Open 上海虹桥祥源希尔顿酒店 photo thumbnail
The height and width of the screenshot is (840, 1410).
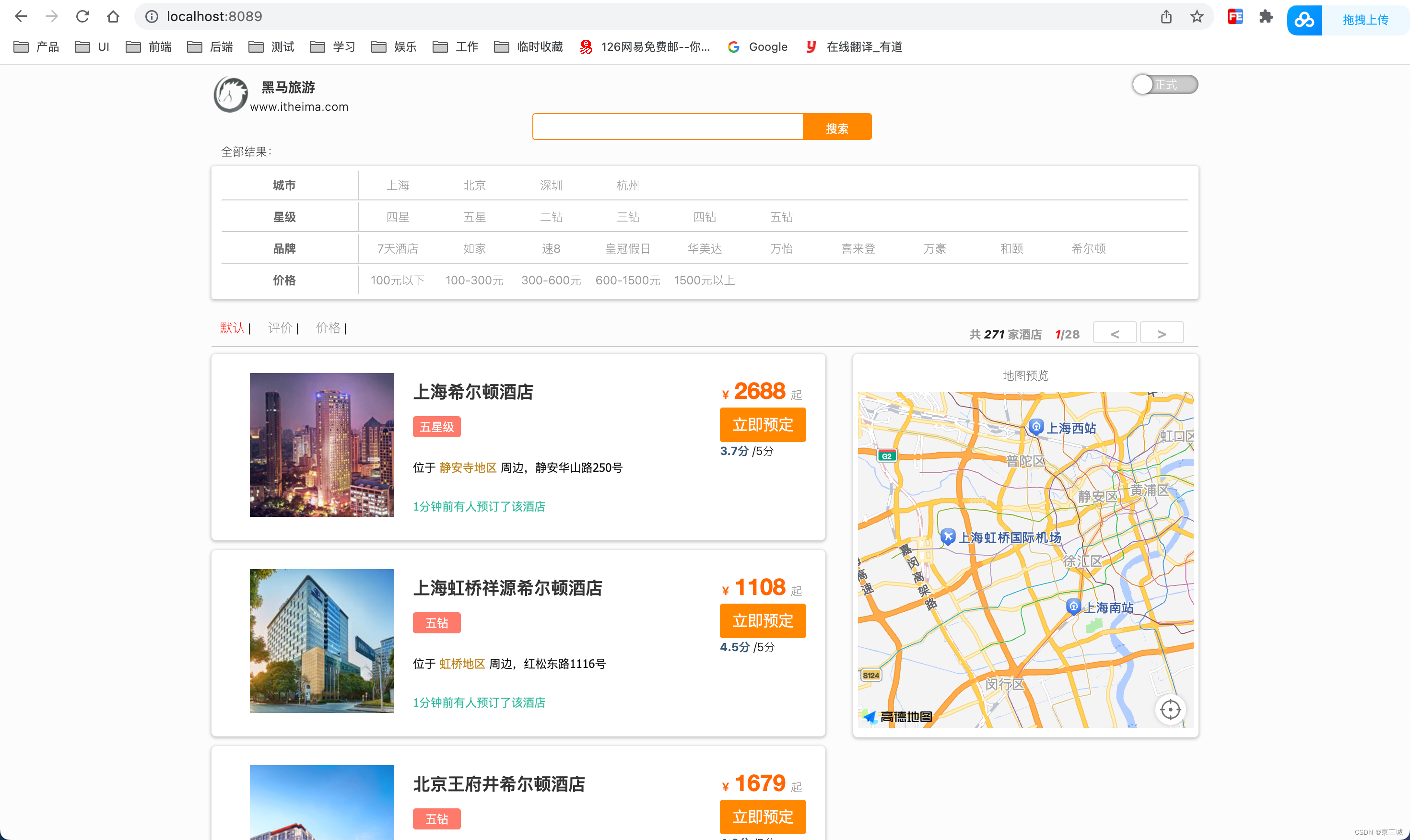tap(321, 641)
